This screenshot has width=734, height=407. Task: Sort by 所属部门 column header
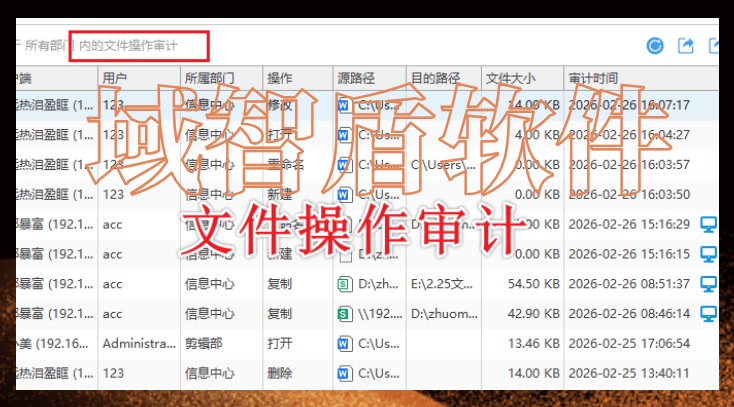(221, 78)
